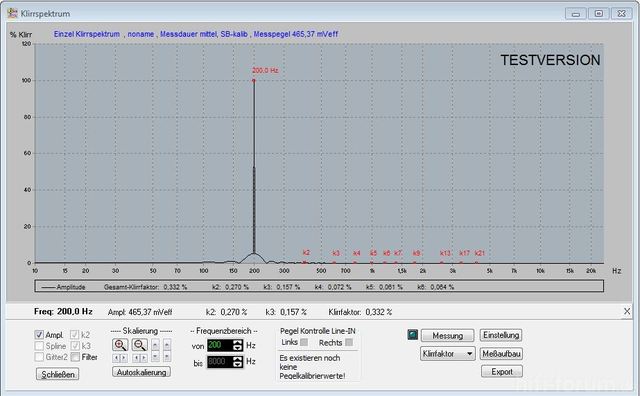This screenshot has height=396, width=640.
Task: Click the up arrow next to the zoom-out magnifier
Action: [x=155, y=345]
